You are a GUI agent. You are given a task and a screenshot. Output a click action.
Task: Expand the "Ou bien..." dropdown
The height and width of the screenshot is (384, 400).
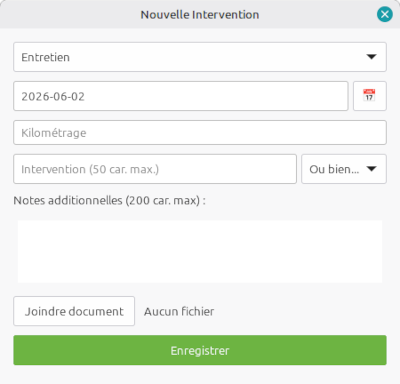pos(344,169)
